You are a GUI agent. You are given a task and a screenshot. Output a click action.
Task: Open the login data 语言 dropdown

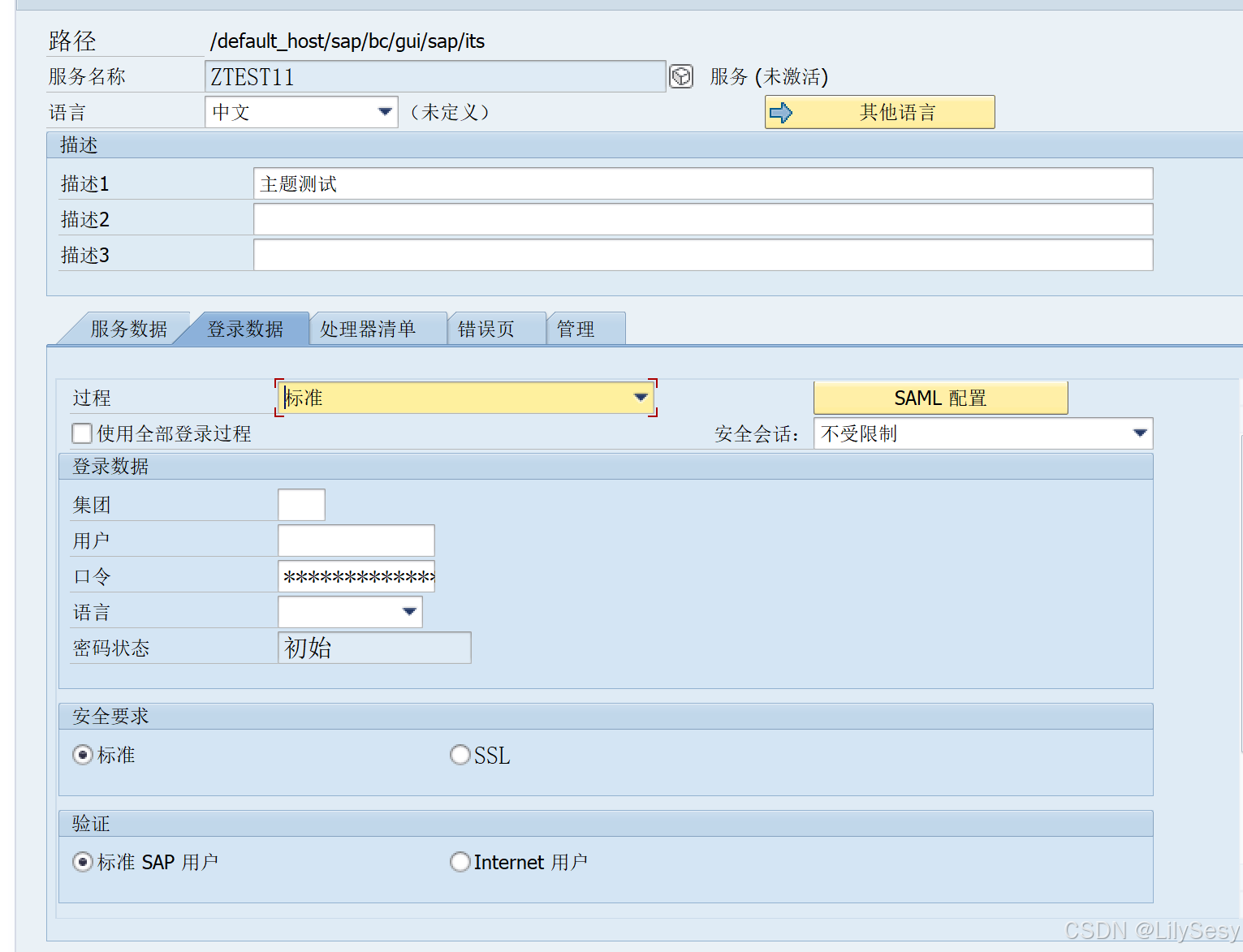coord(409,611)
